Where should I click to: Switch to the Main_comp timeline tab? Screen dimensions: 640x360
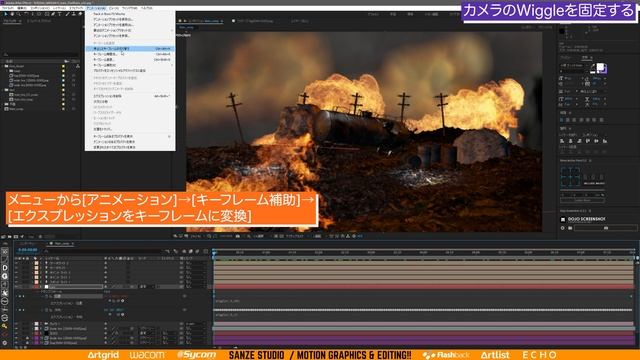(62, 244)
